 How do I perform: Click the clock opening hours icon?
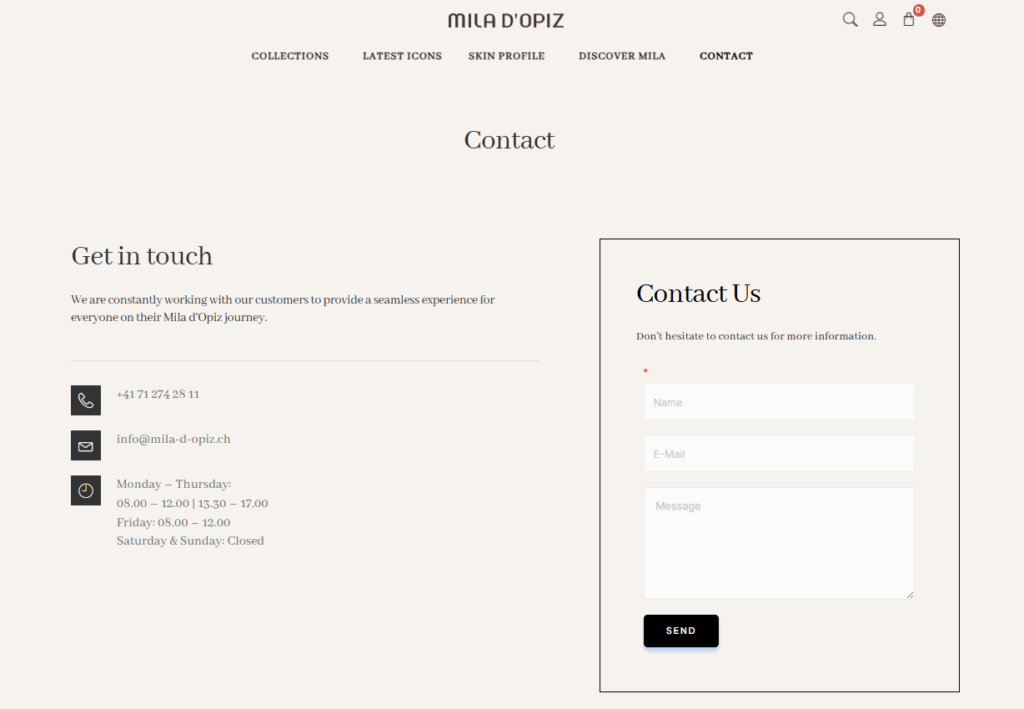coord(86,490)
